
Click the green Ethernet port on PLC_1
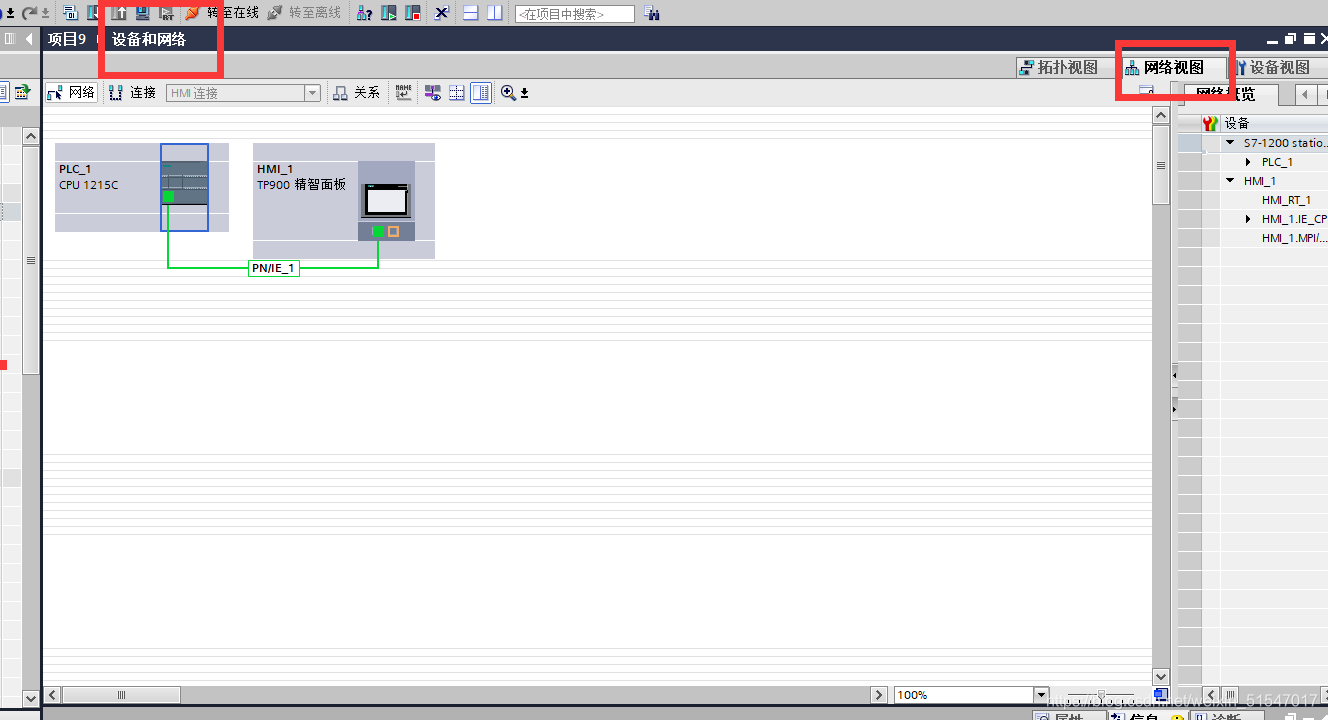click(x=168, y=197)
